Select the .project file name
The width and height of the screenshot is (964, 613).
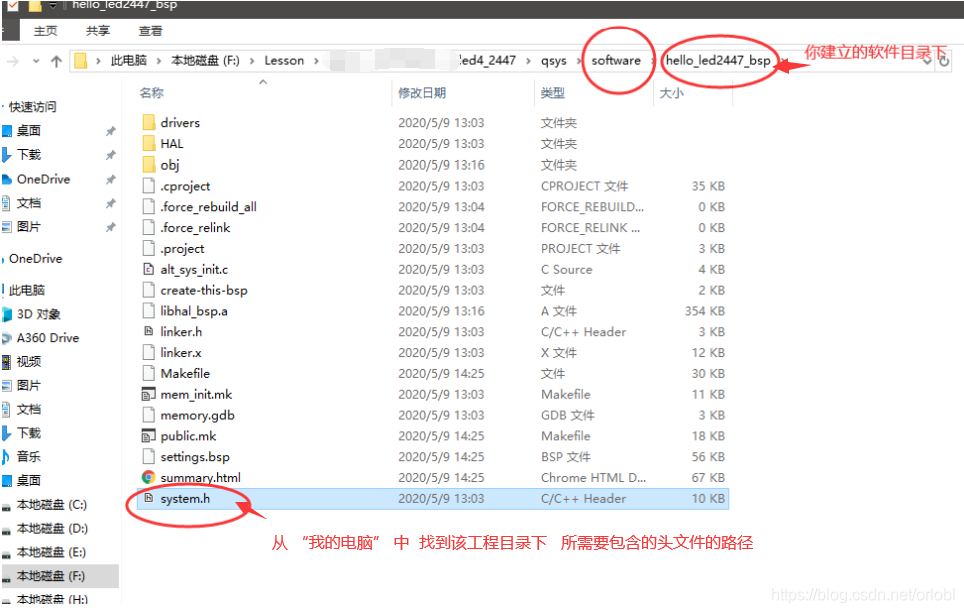click(182, 248)
